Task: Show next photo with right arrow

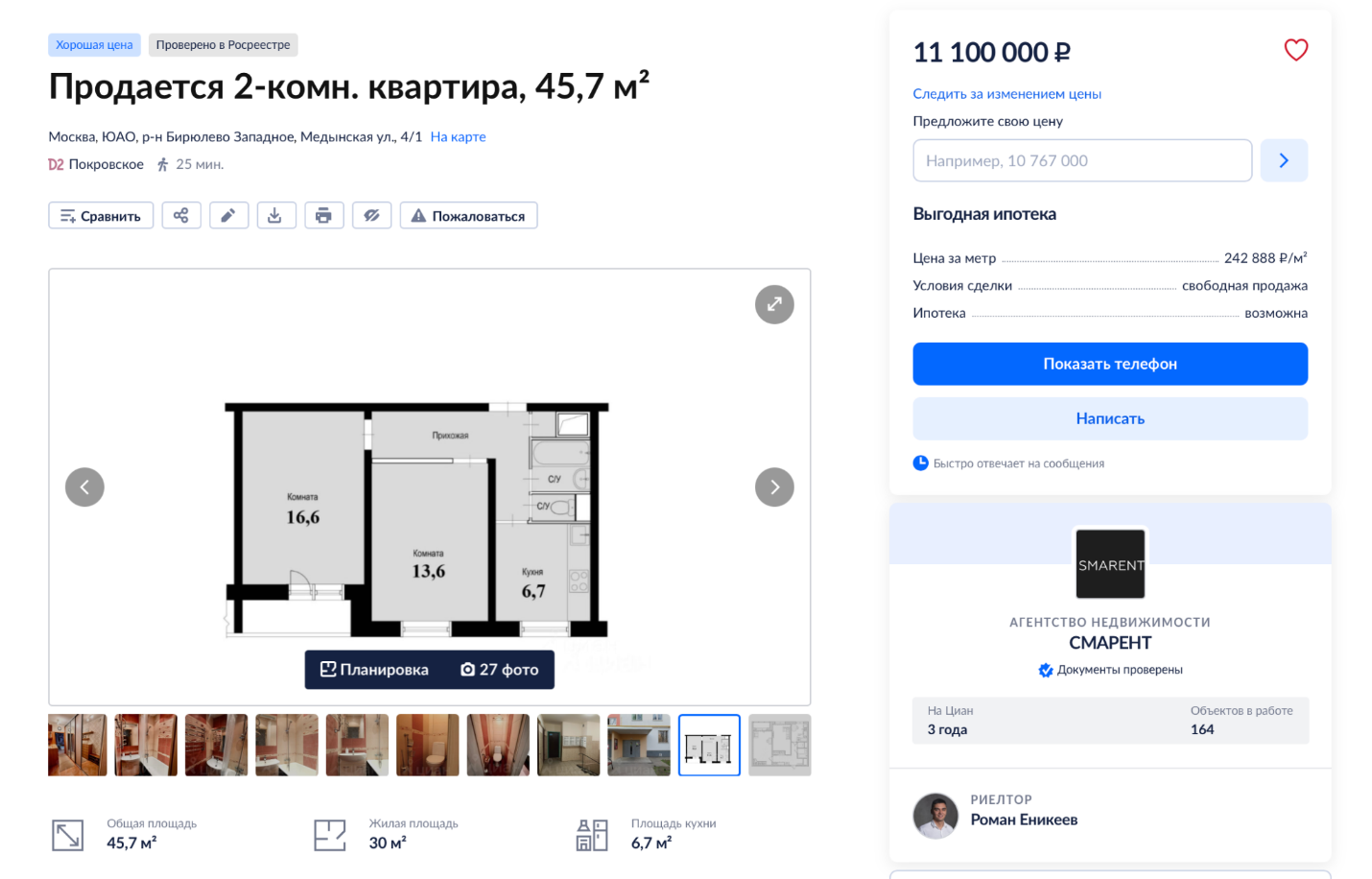Action: pos(774,487)
